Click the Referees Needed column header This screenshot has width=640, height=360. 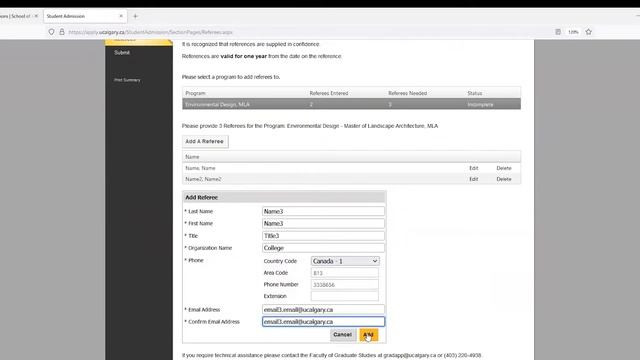[407, 93]
